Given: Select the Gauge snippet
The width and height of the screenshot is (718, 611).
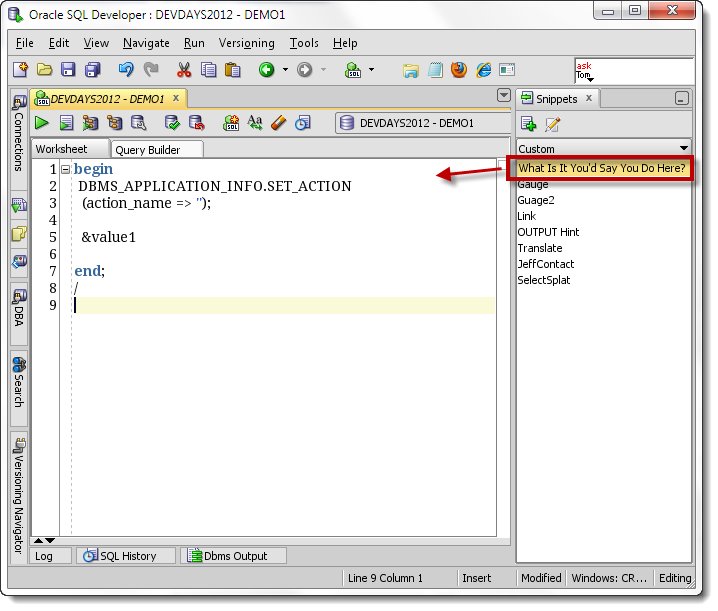Looking at the screenshot, I should pyautogui.click(x=533, y=184).
